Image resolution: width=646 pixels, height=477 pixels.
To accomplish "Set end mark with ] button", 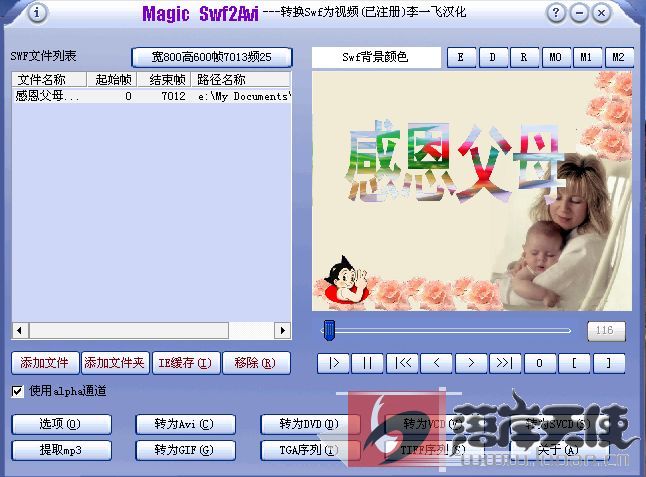I will pos(609,363).
